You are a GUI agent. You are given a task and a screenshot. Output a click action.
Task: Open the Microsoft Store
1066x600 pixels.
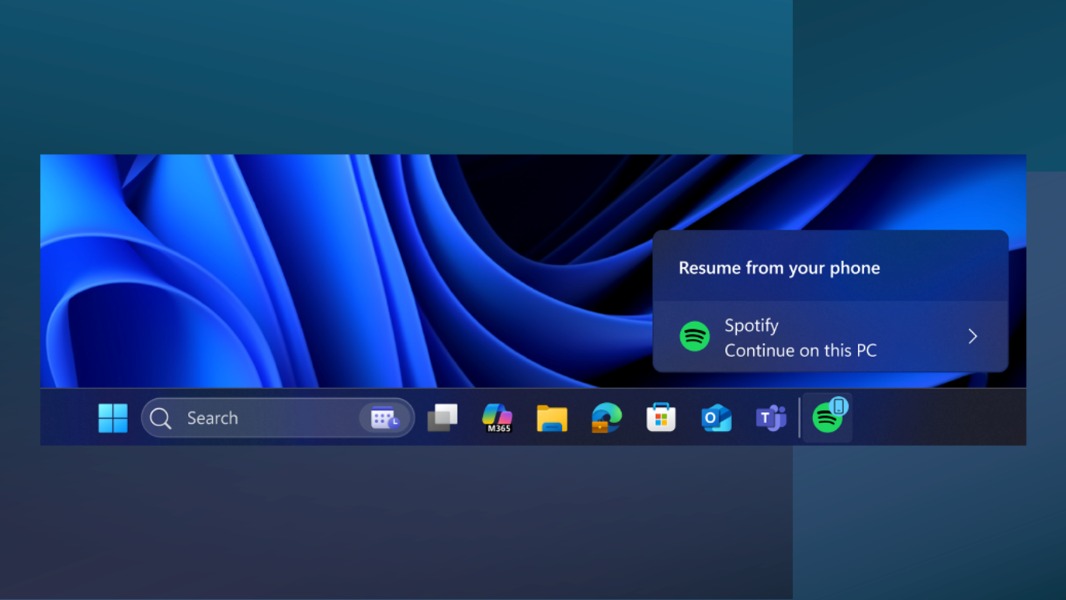(x=660, y=417)
